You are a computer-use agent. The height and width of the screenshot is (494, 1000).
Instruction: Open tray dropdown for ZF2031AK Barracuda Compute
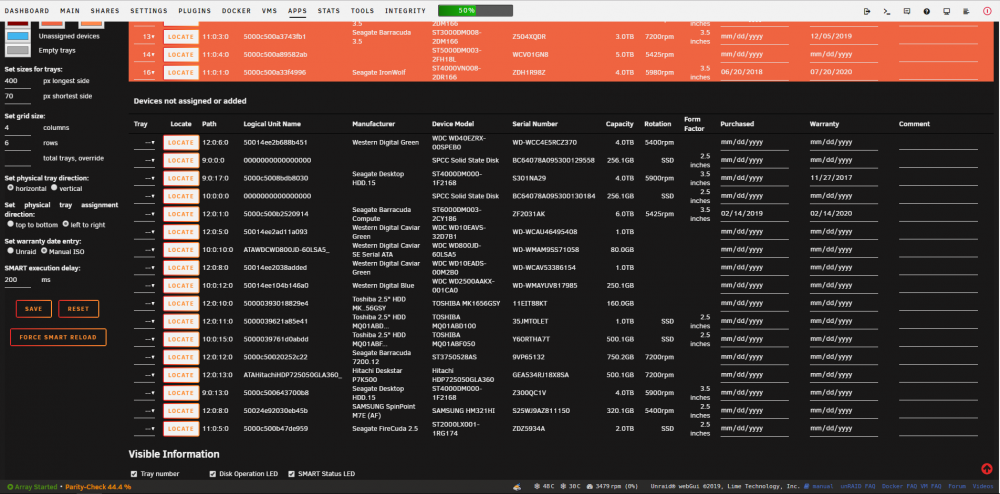(x=145, y=214)
